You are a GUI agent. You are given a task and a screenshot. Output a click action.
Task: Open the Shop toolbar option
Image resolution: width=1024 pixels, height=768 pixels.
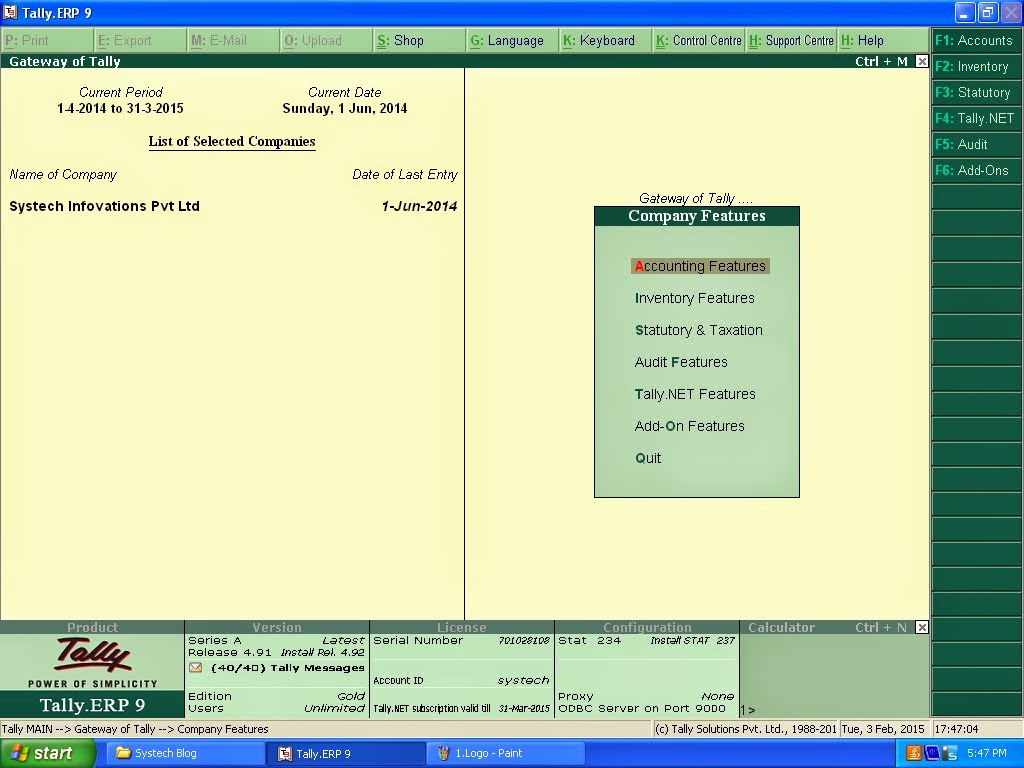[419, 40]
